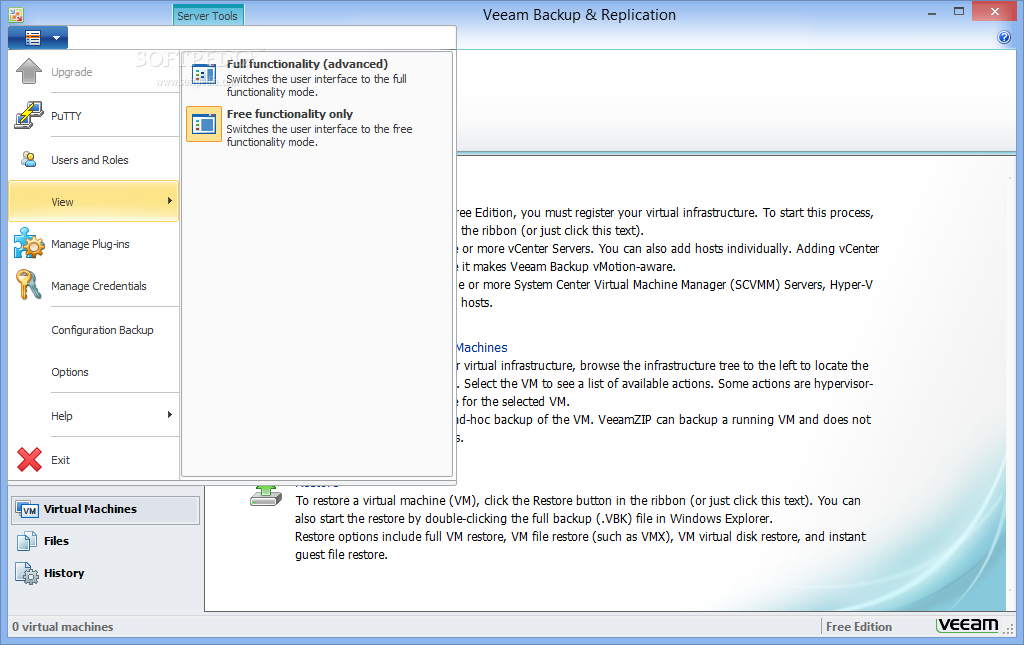
Task: Open the History pane button
Action: [x=105, y=573]
